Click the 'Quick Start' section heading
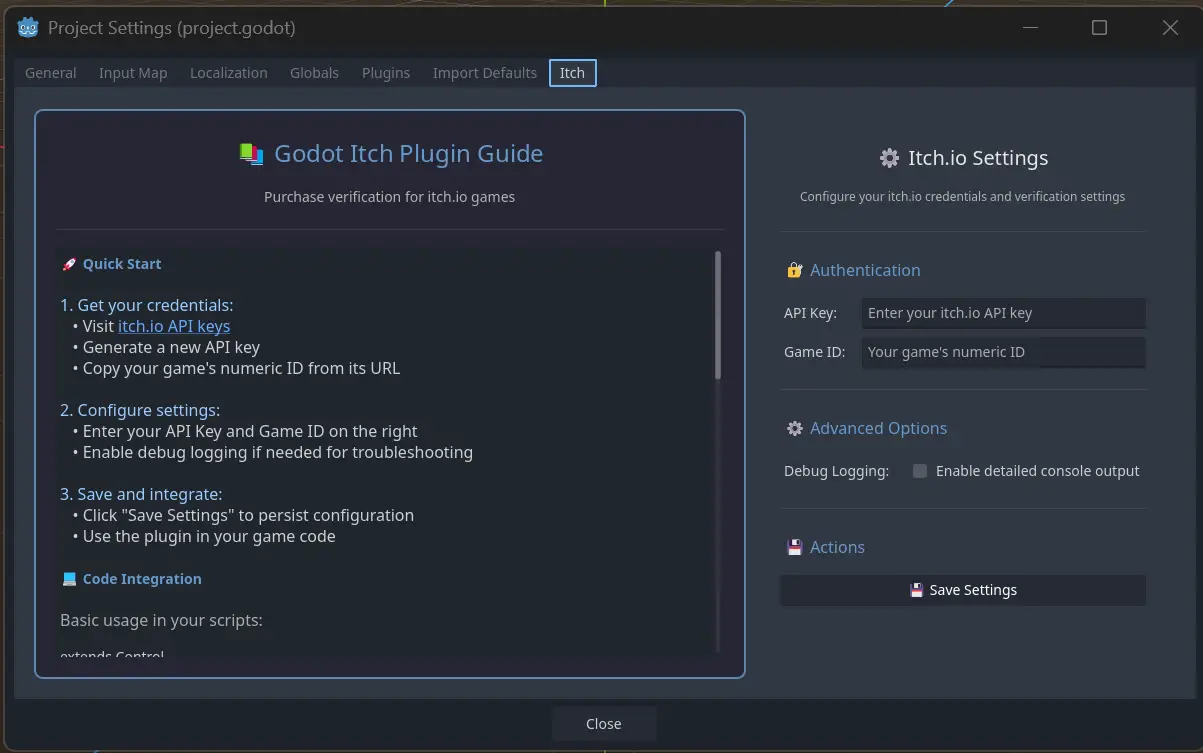This screenshot has width=1203, height=753. [122, 264]
